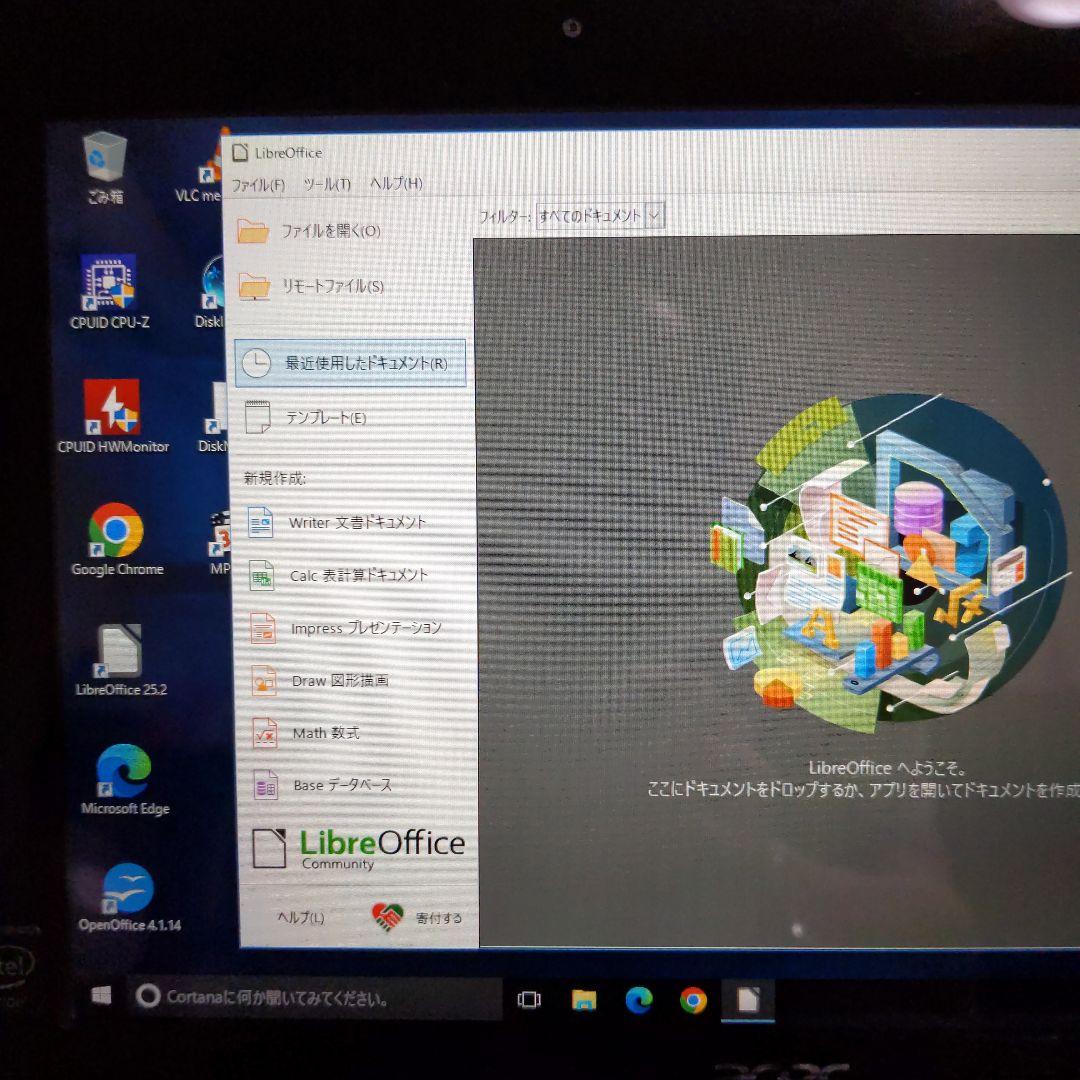
Task: Click the clock icon for recent documents
Action: [x=256, y=363]
